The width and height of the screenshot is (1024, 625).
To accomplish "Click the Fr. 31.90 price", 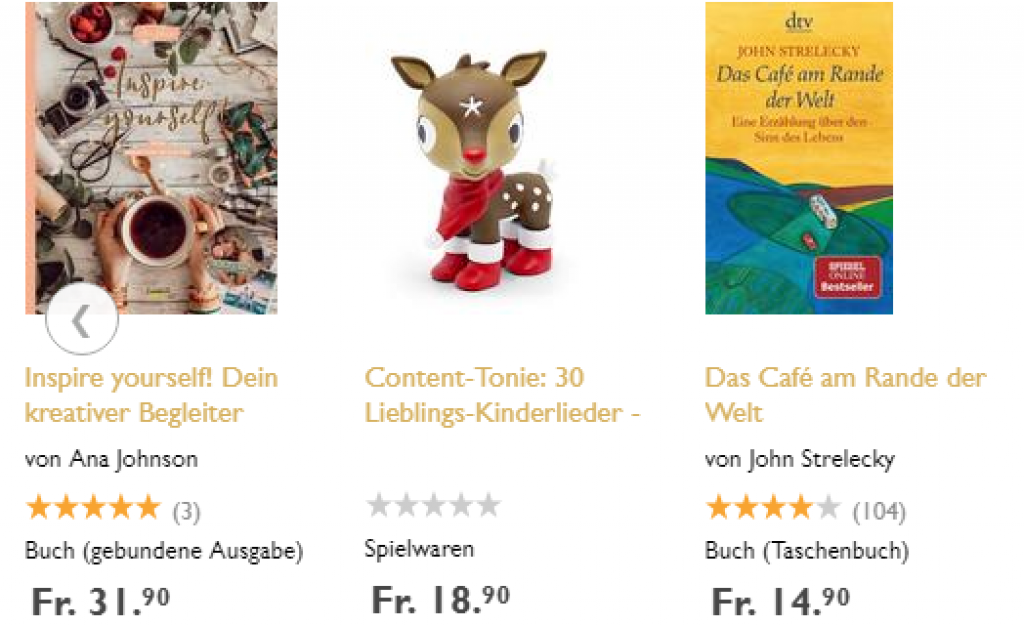I will [x=101, y=601].
